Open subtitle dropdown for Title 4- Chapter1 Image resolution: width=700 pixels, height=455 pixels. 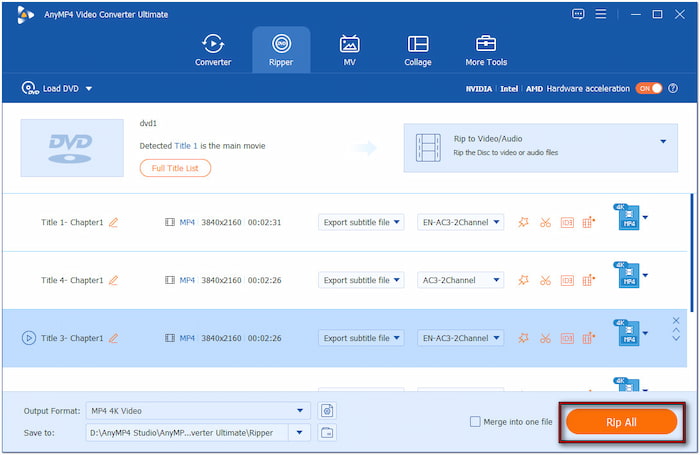coord(361,280)
